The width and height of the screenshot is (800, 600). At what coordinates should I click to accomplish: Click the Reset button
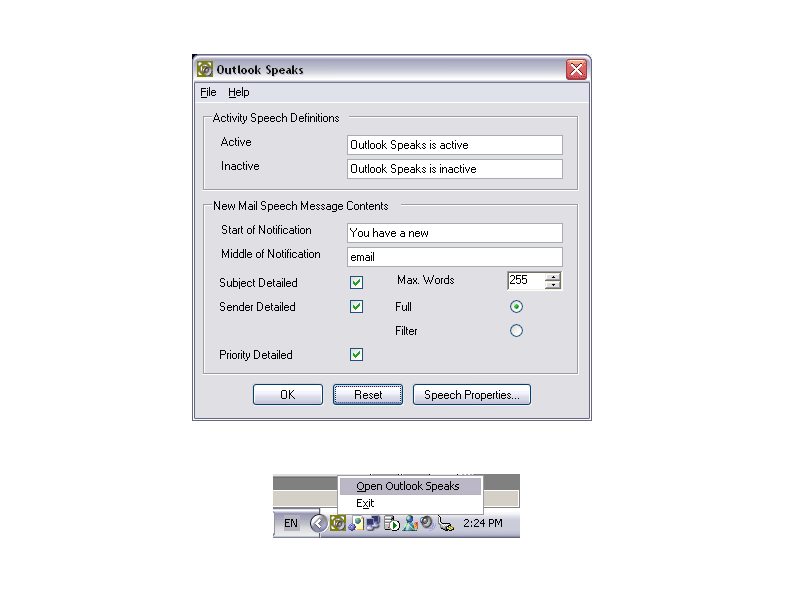[368, 394]
